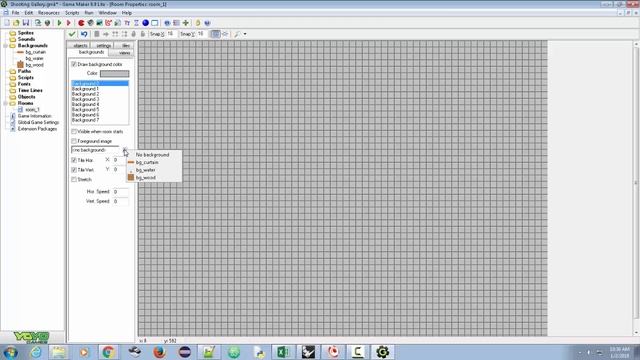
Task: Collapse the Backgrounds folder in resource tree
Action: pyautogui.click(x=6, y=46)
